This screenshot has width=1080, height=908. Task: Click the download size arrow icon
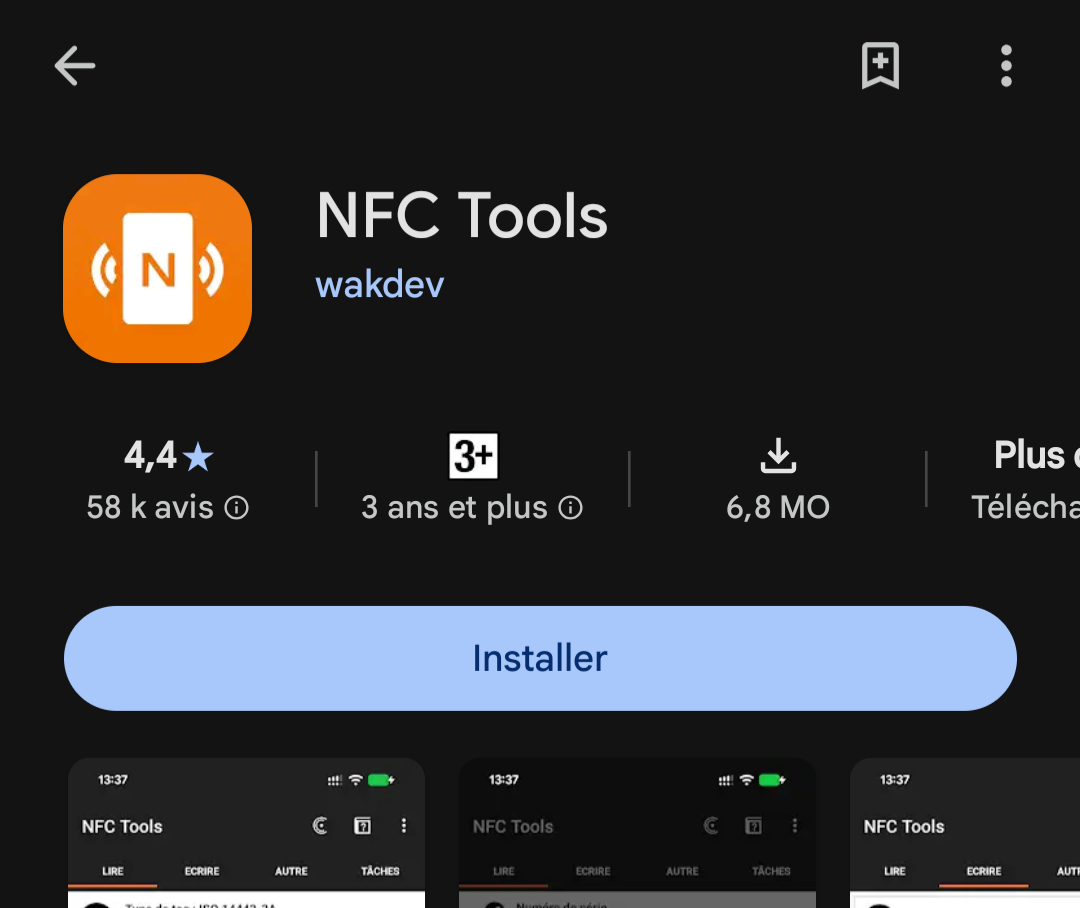click(778, 455)
